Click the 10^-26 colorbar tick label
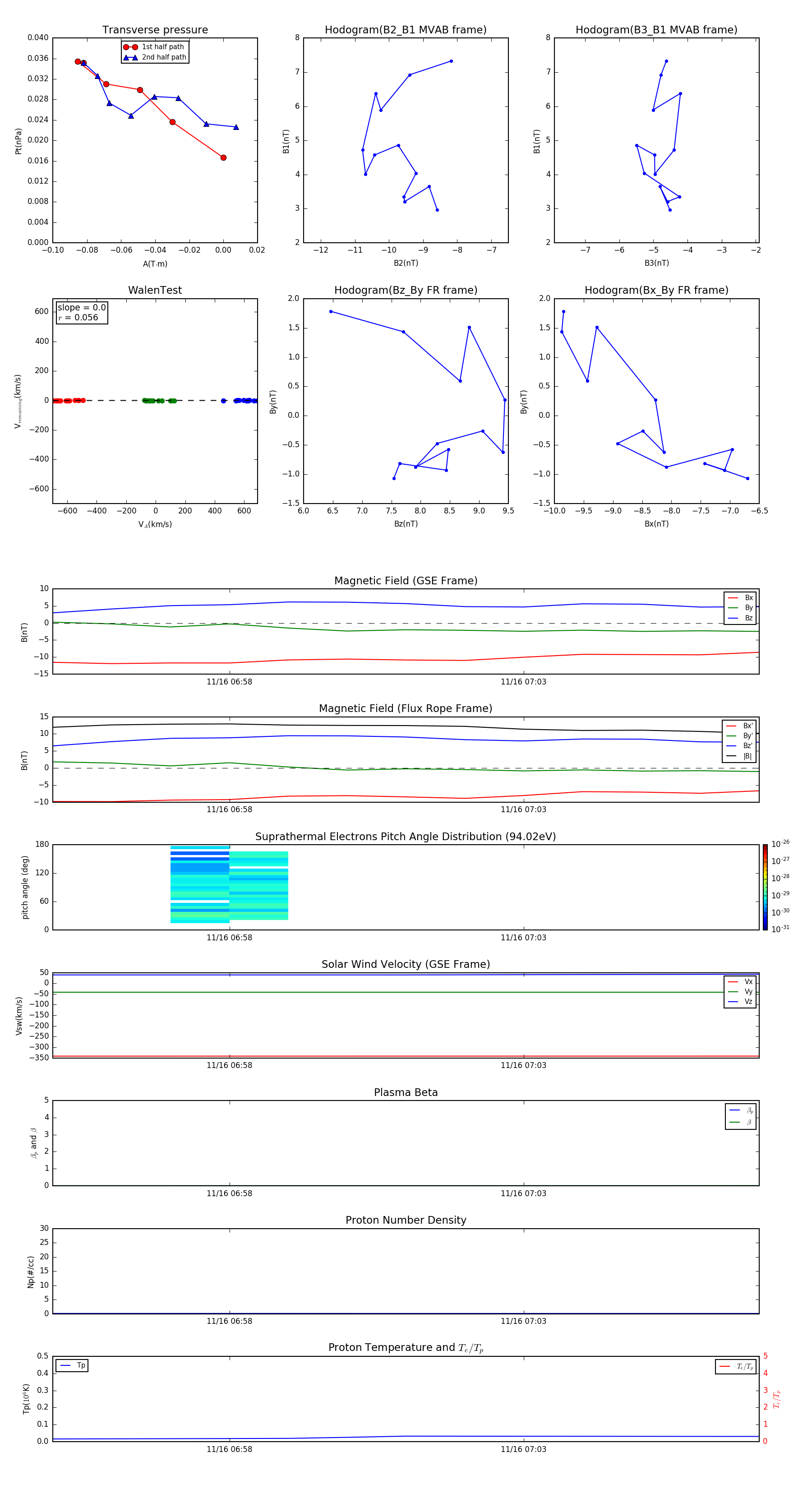This screenshot has width=812, height=1489. 780,844
